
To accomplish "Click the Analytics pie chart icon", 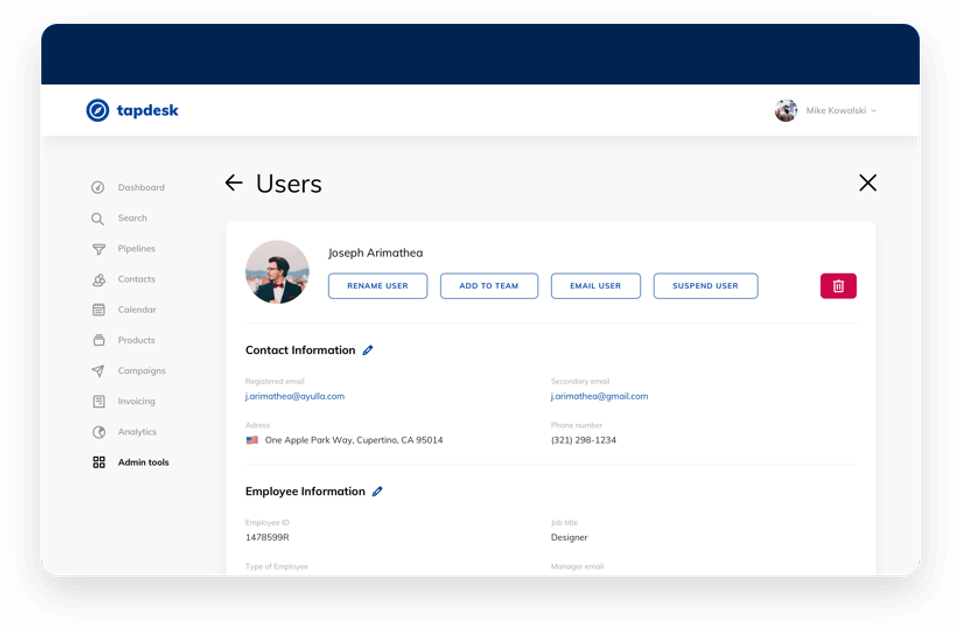I will coord(99,432).
